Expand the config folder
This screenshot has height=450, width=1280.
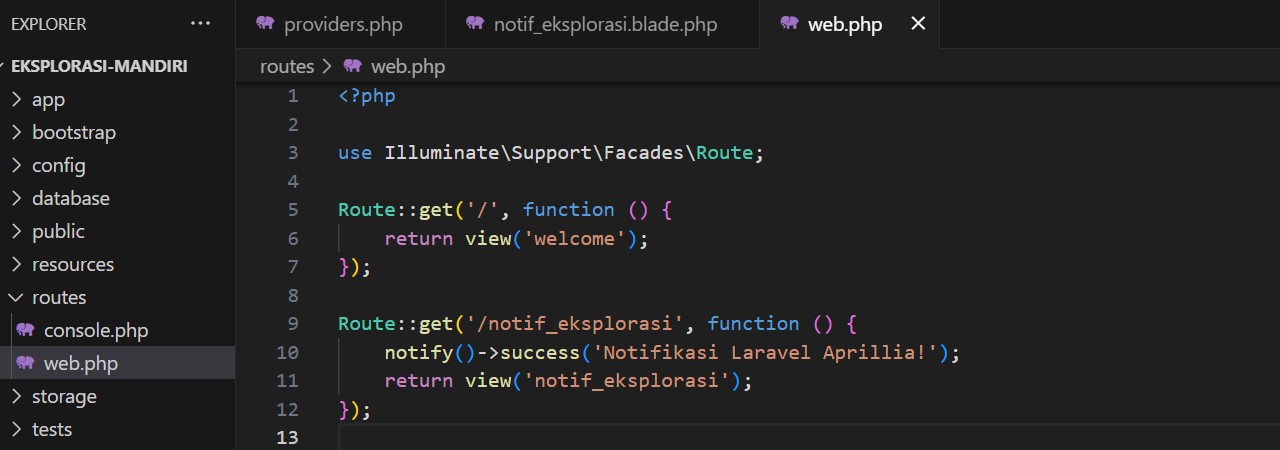[58, 165]
